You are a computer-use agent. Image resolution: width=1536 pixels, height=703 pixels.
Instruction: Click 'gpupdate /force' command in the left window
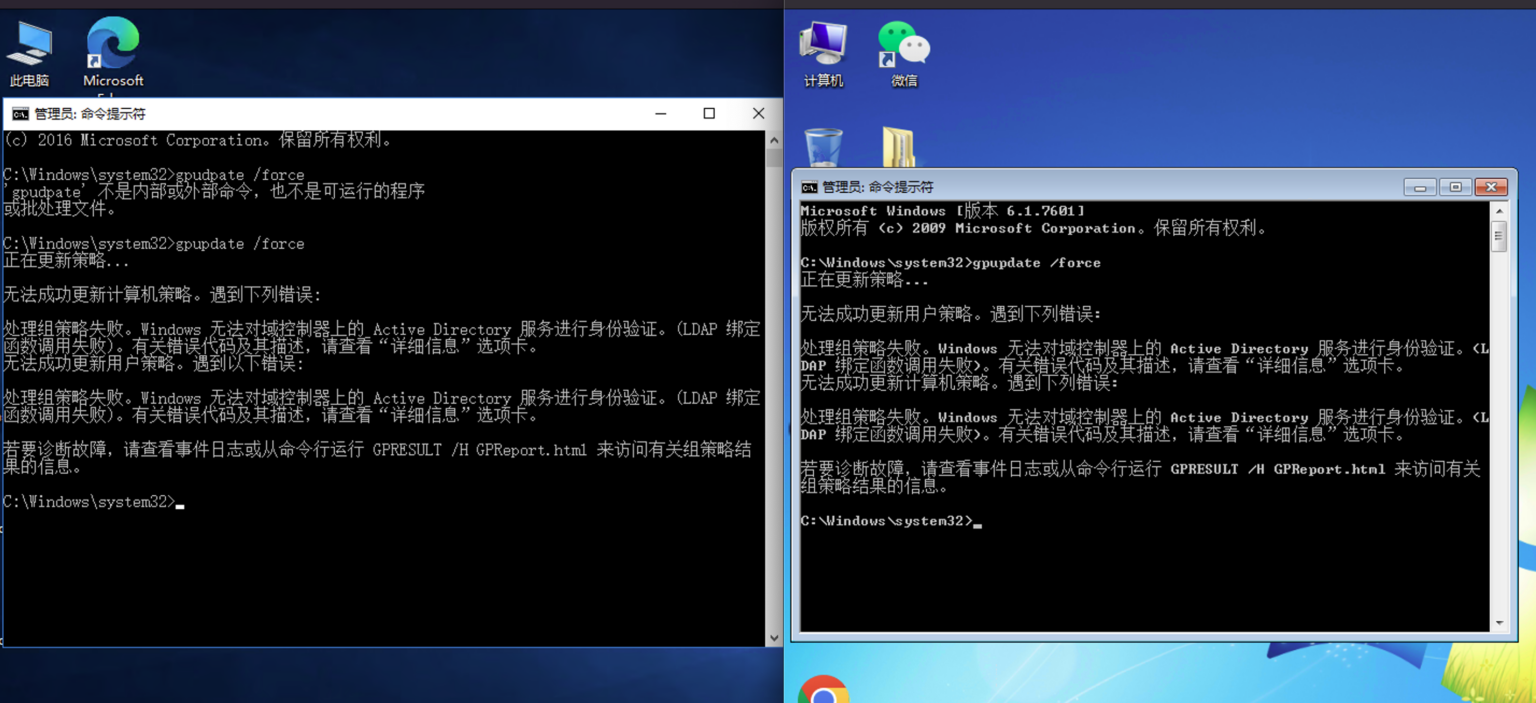[x=240, y=244]
